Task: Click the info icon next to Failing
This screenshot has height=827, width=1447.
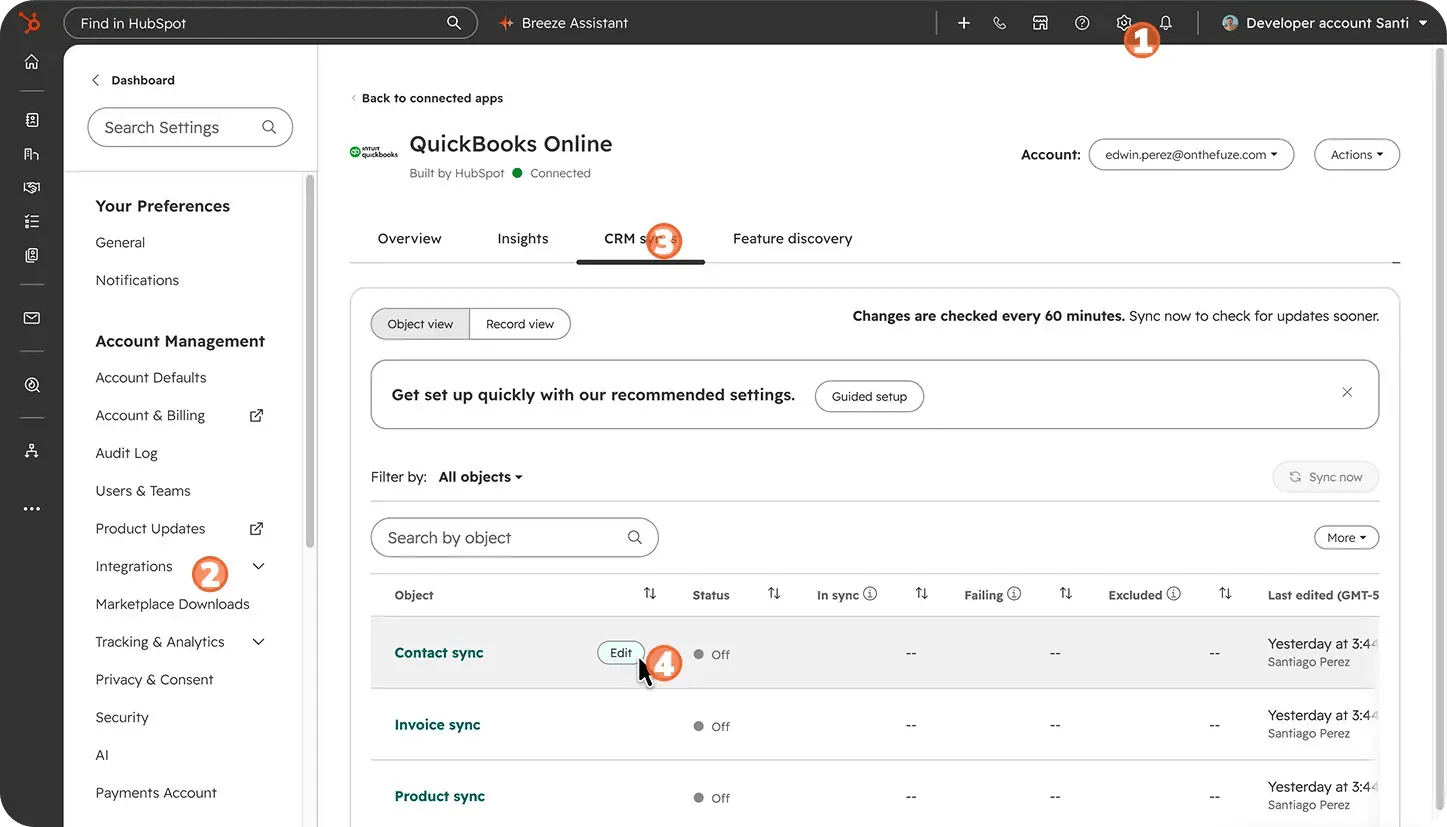Action: point(1014,594)
